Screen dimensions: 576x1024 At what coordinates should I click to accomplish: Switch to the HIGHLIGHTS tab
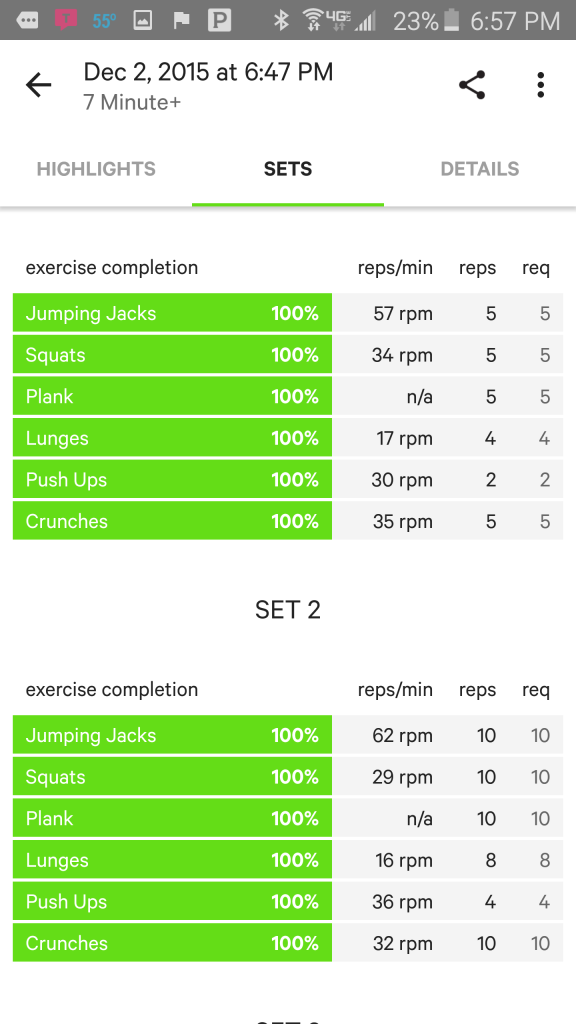pyautogui.click(x=96, y=169)
